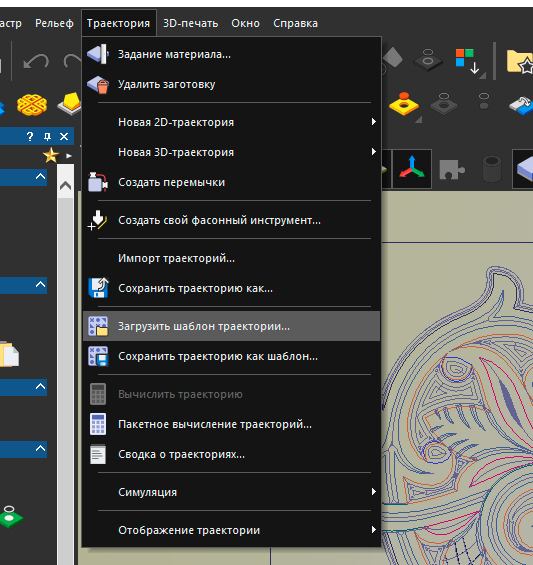Open the panel help question mark
533x565 pixels.
30,136
